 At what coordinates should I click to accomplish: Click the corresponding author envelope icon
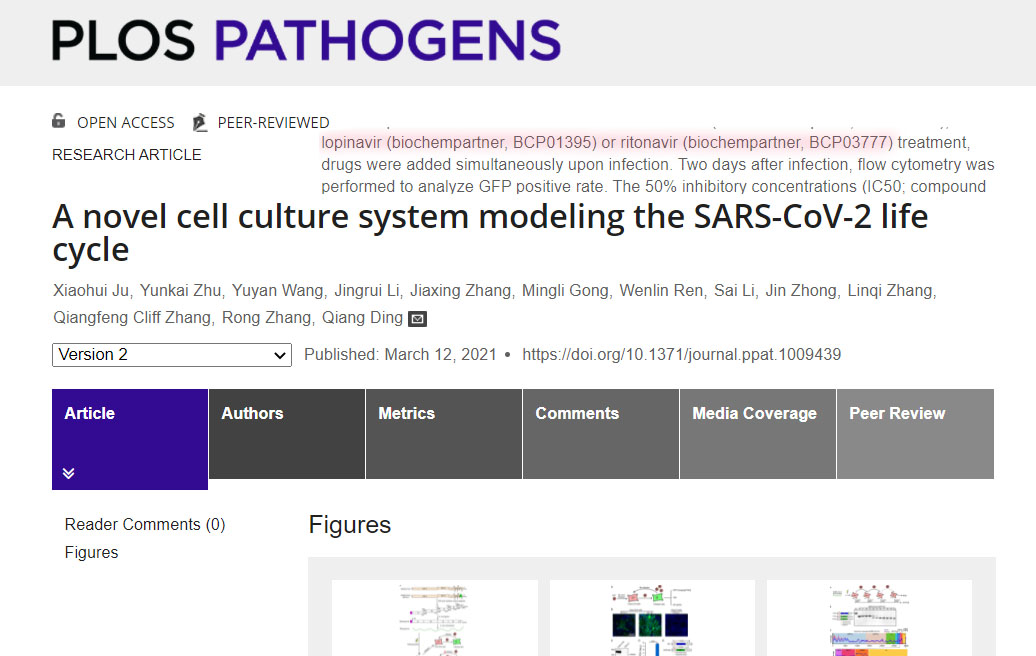[418, 319]
